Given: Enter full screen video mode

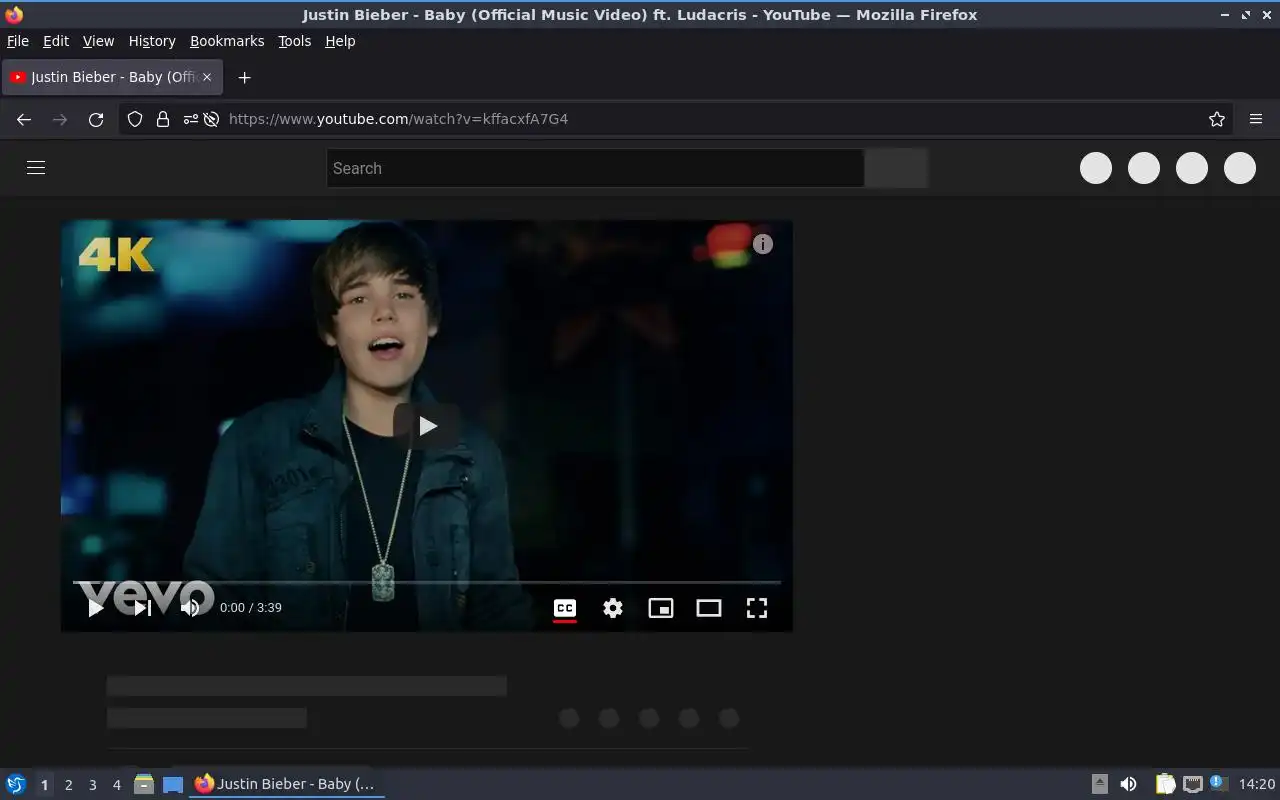Looking at the screenshot, I should (757, 608).
